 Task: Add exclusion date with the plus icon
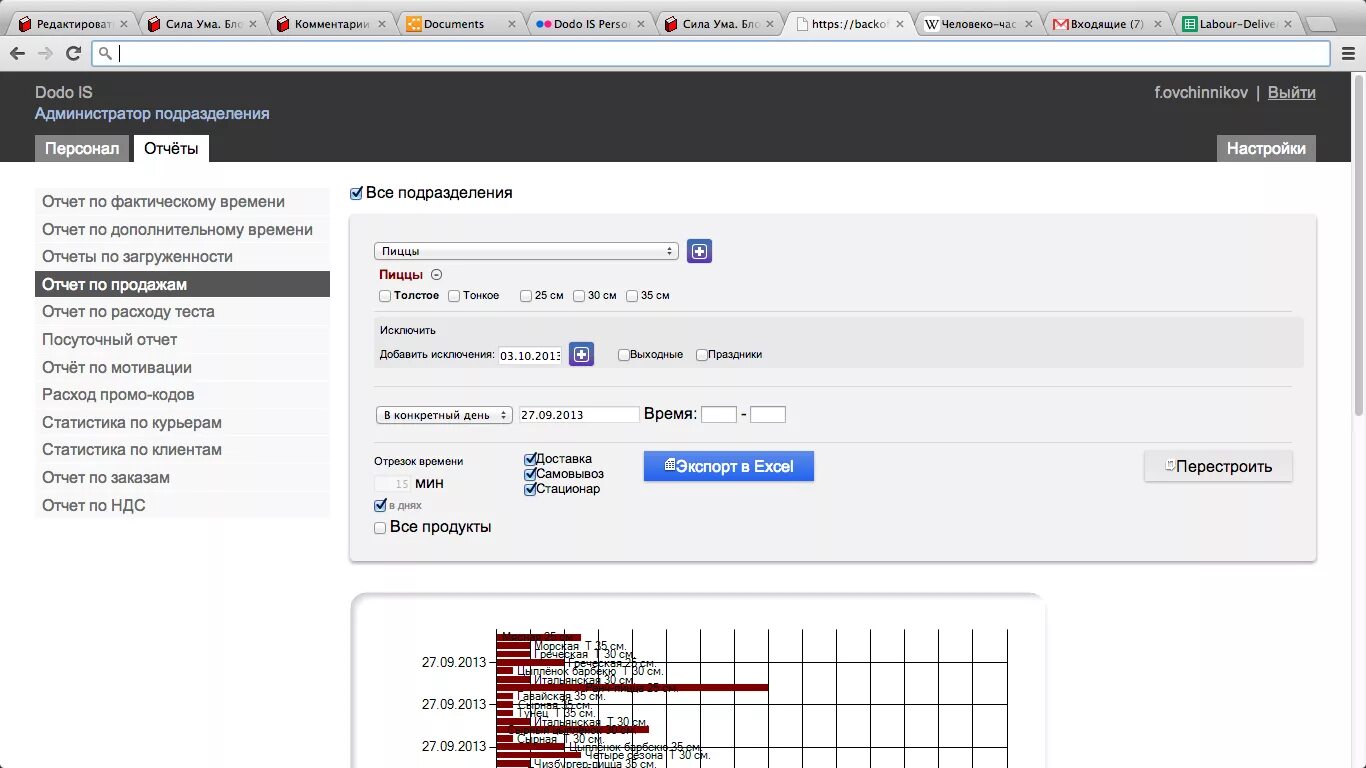click(581, 354)
